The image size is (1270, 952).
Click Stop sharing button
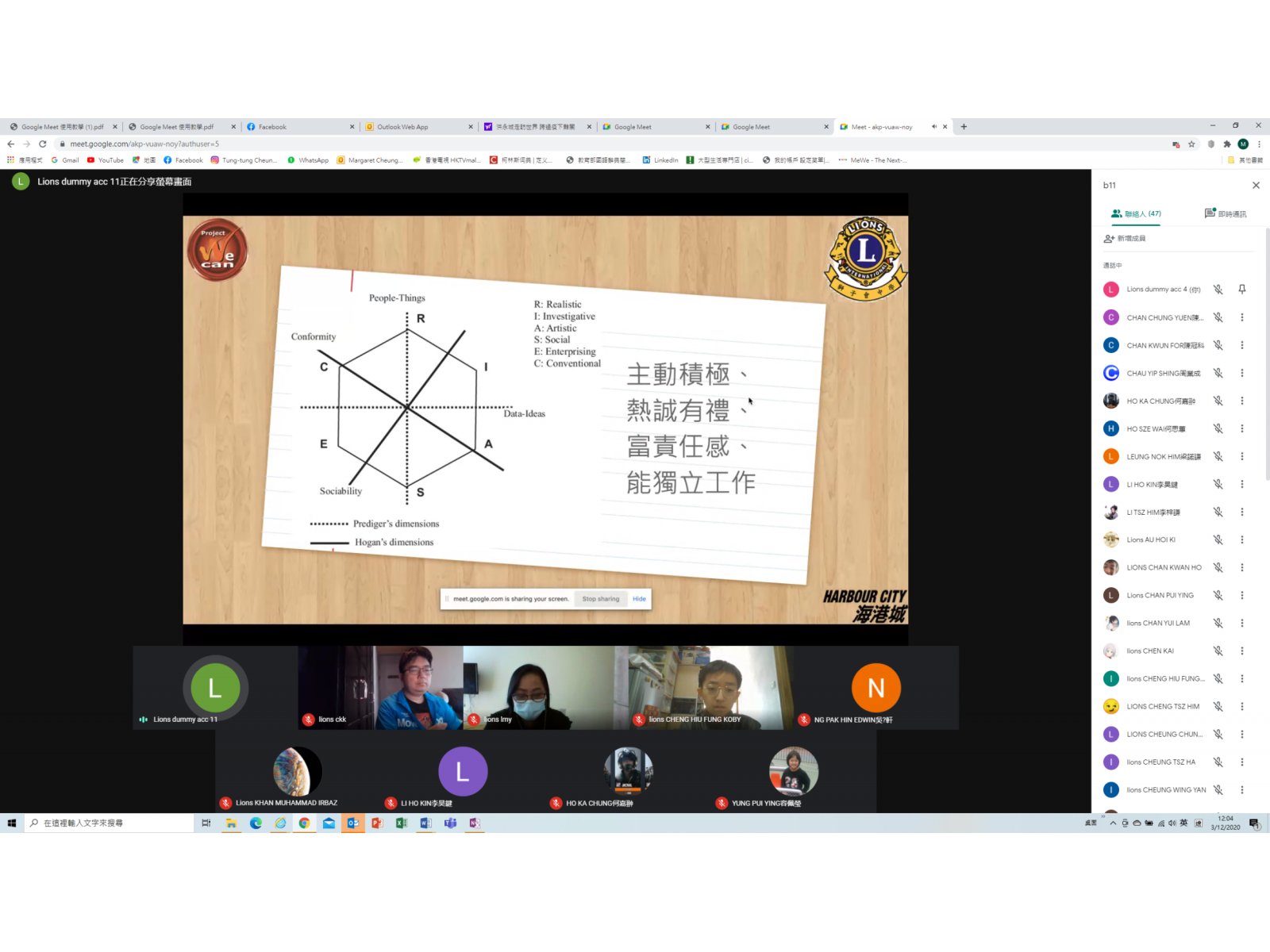tap(600, 599)
